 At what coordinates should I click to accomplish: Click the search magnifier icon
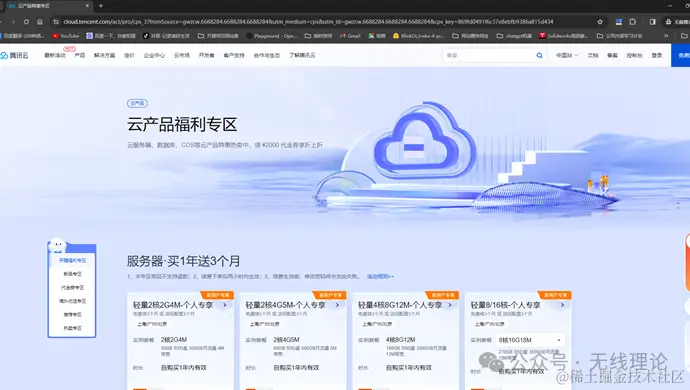coord(539,55)
